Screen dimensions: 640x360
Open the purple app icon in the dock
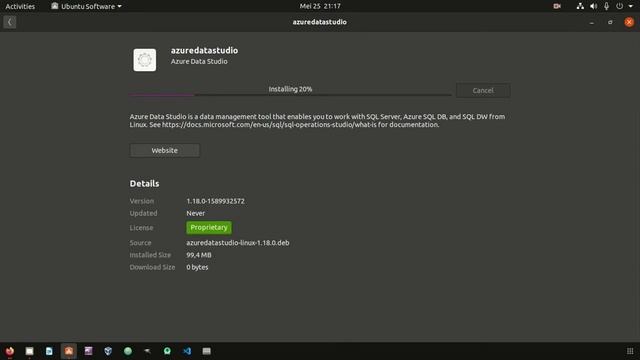[x=89, y=351]
